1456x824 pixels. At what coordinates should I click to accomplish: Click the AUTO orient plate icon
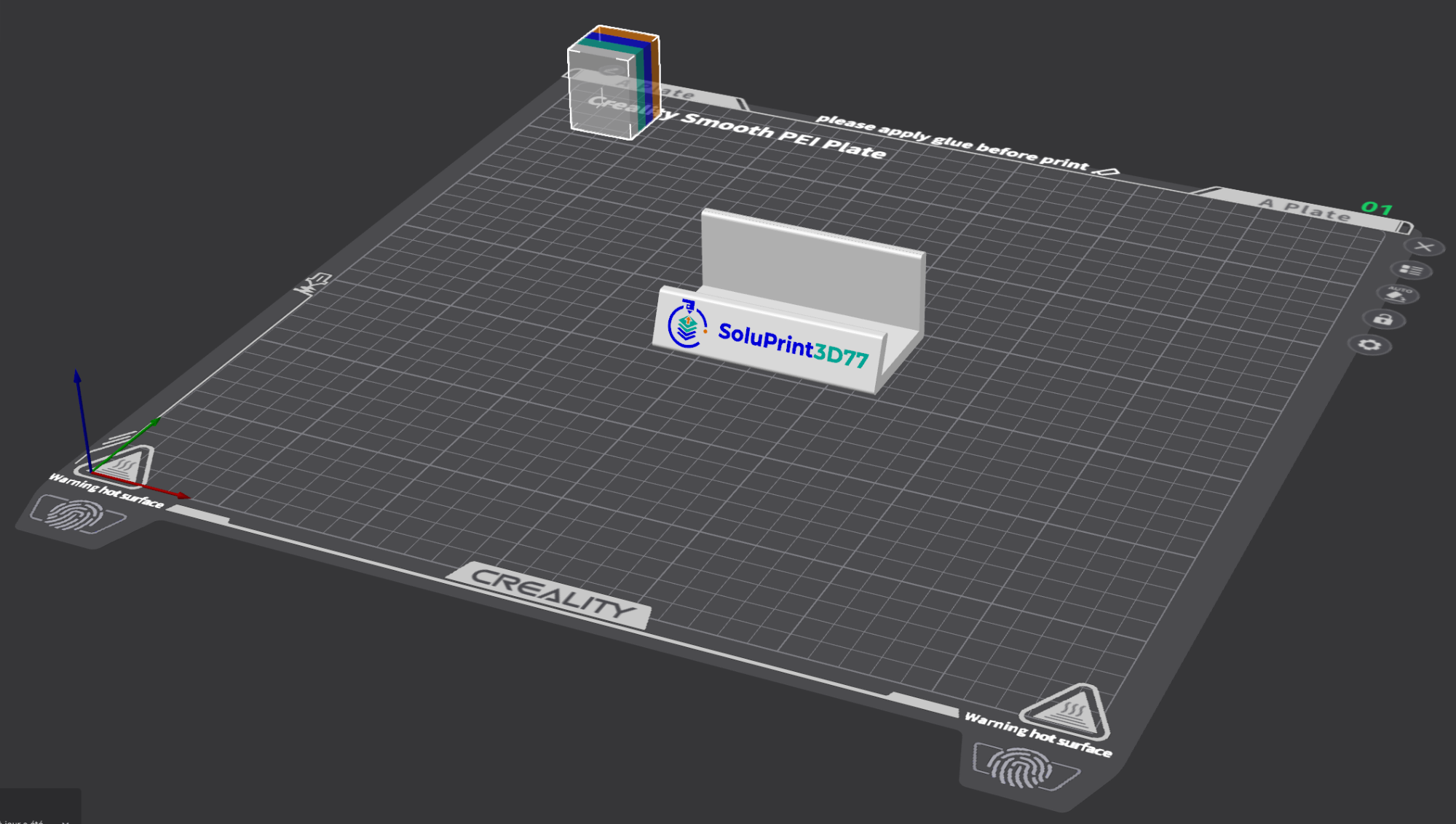click(1396, 294)
